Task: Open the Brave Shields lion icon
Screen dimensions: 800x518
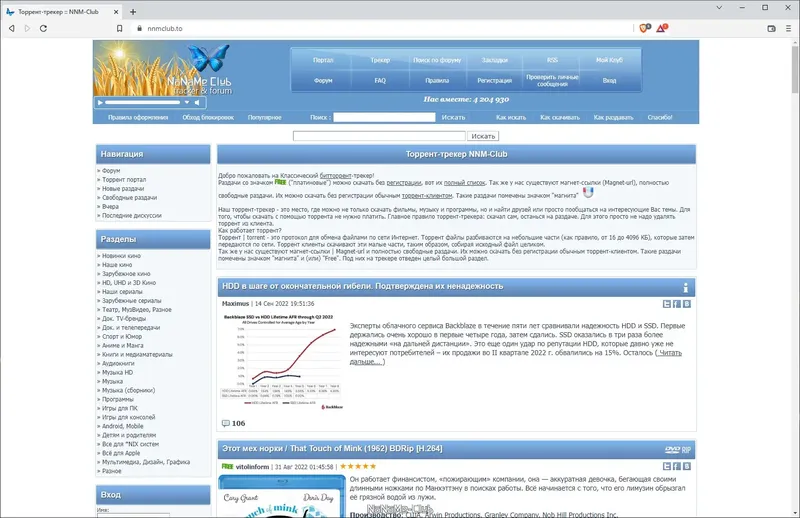Action: click(x=644, y=28)
